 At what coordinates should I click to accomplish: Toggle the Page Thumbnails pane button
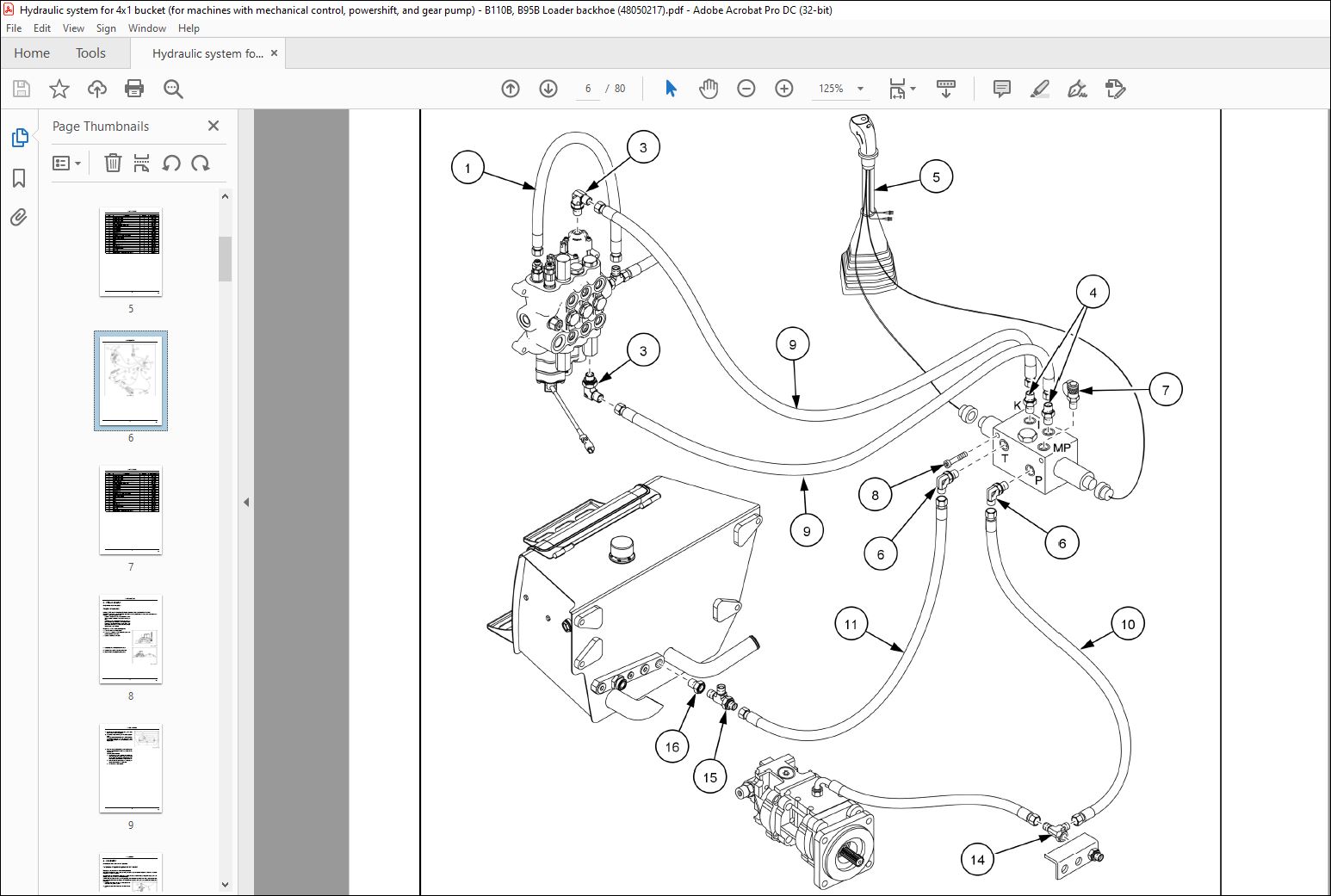(19, 138)
